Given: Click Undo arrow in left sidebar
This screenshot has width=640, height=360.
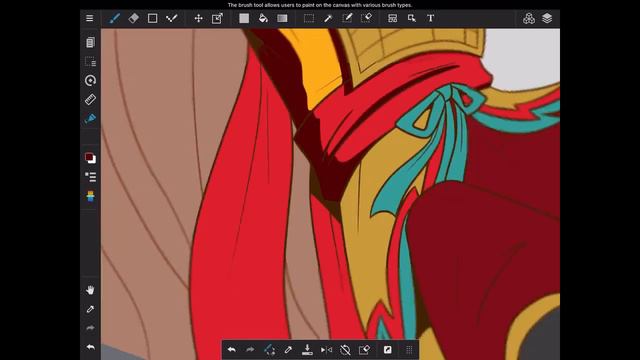Looking at the screenshot, I should pos(90,347).
